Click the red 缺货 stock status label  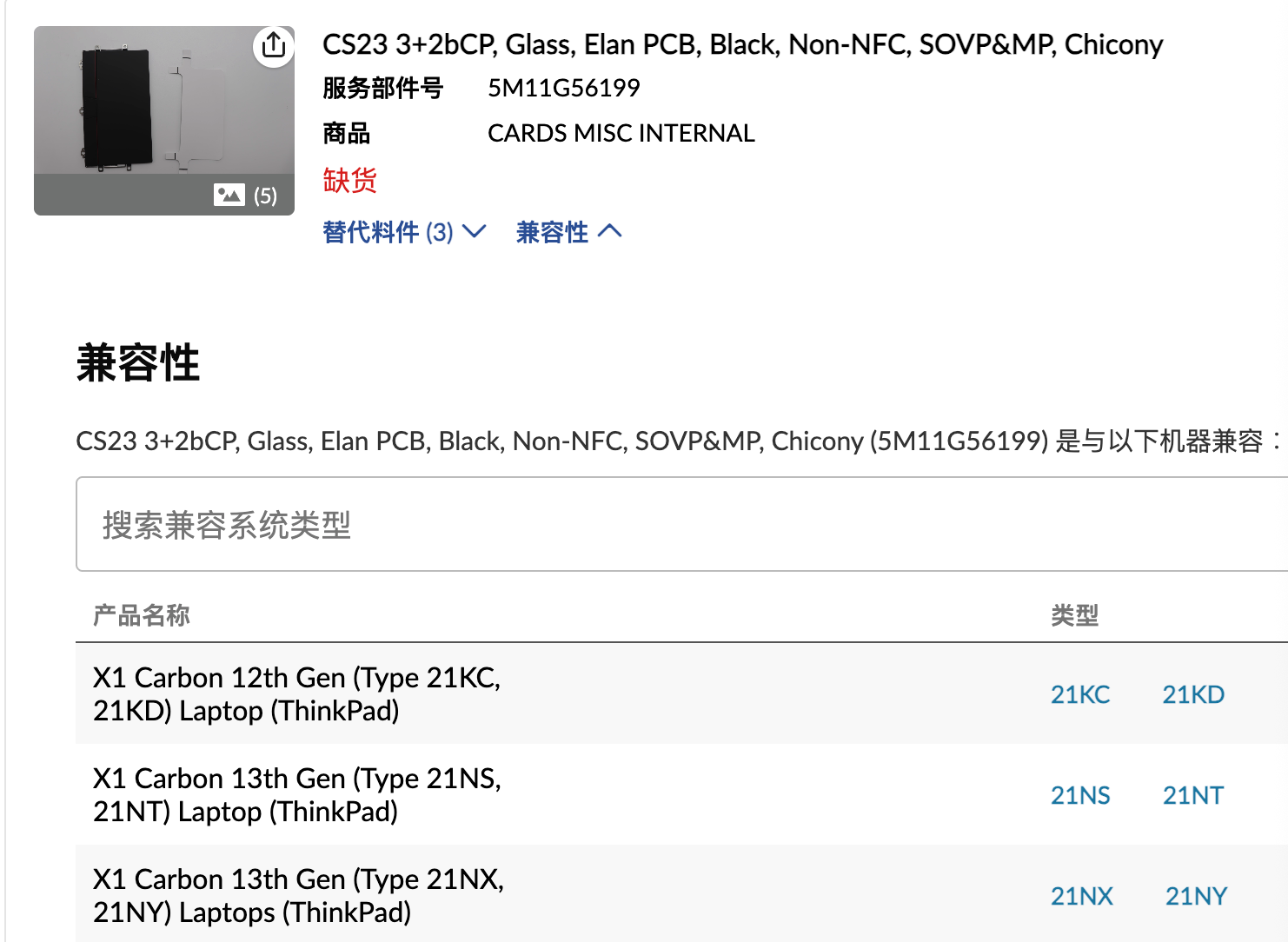click(349, 180)
